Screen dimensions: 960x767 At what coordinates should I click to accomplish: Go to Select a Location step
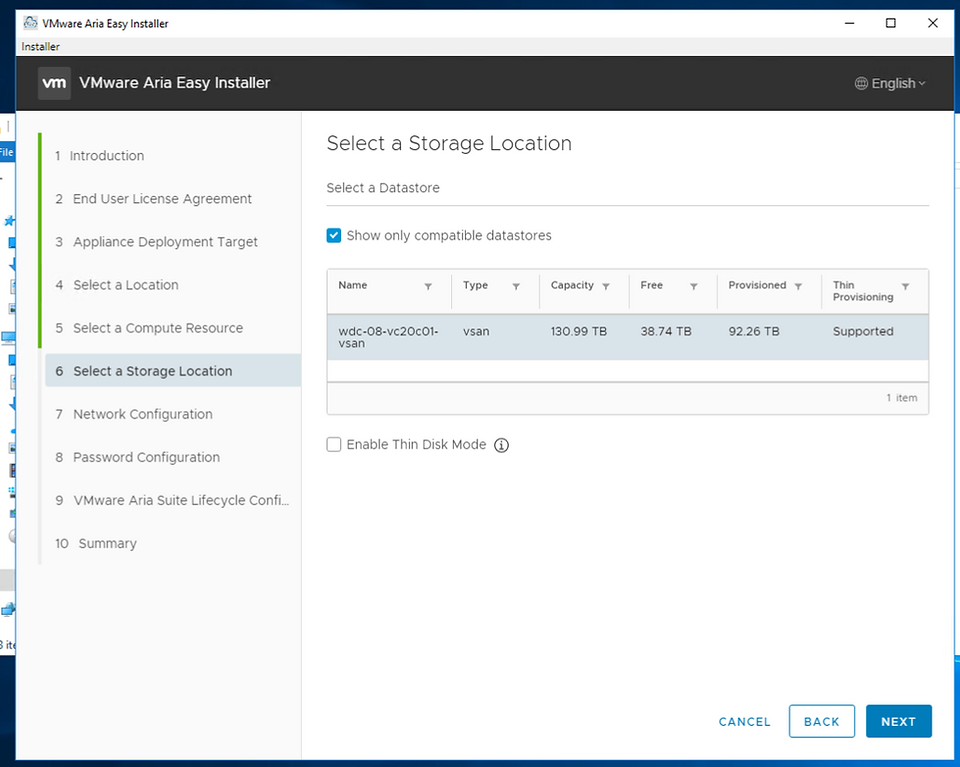click(x=116, y=285)
